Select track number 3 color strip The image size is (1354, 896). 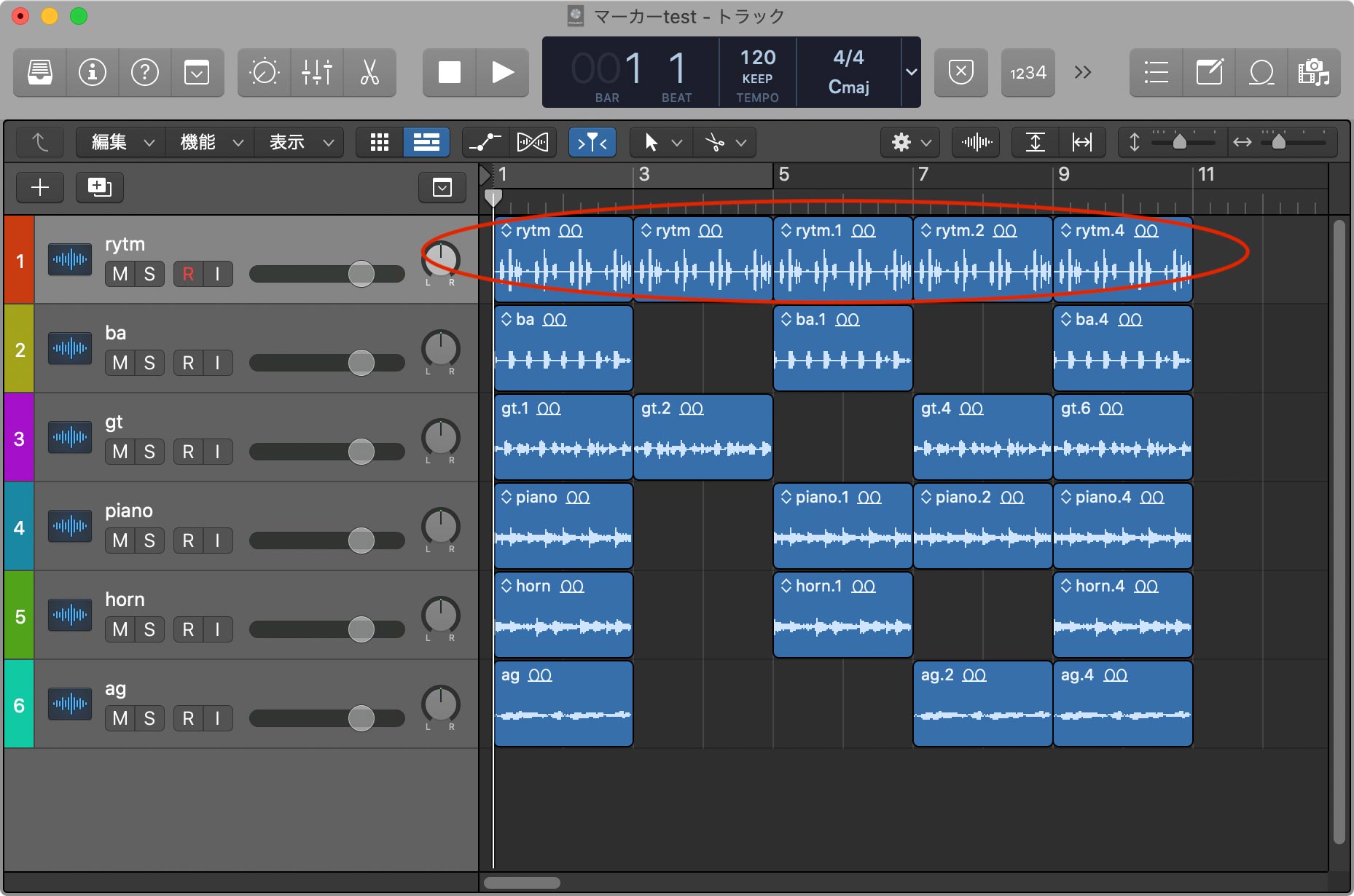coord(19,438)
